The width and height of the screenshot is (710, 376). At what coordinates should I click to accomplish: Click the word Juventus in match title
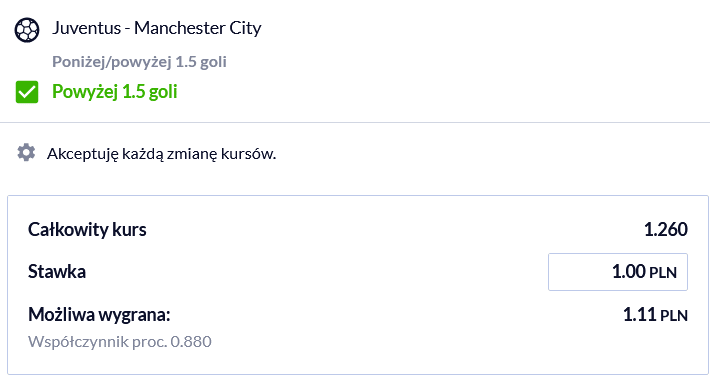[x=86, y=28]
